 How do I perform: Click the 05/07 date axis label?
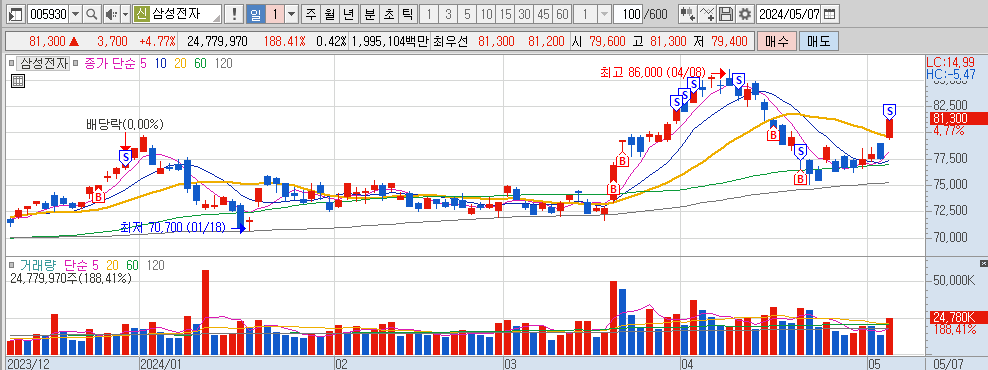[x=948, y=364]
